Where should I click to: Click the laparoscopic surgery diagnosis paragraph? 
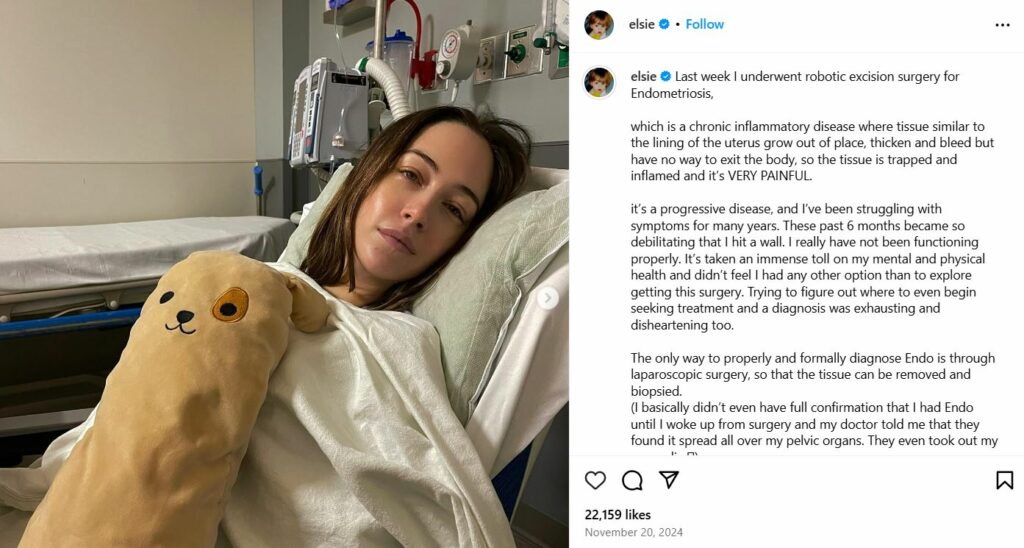(813, 374)
